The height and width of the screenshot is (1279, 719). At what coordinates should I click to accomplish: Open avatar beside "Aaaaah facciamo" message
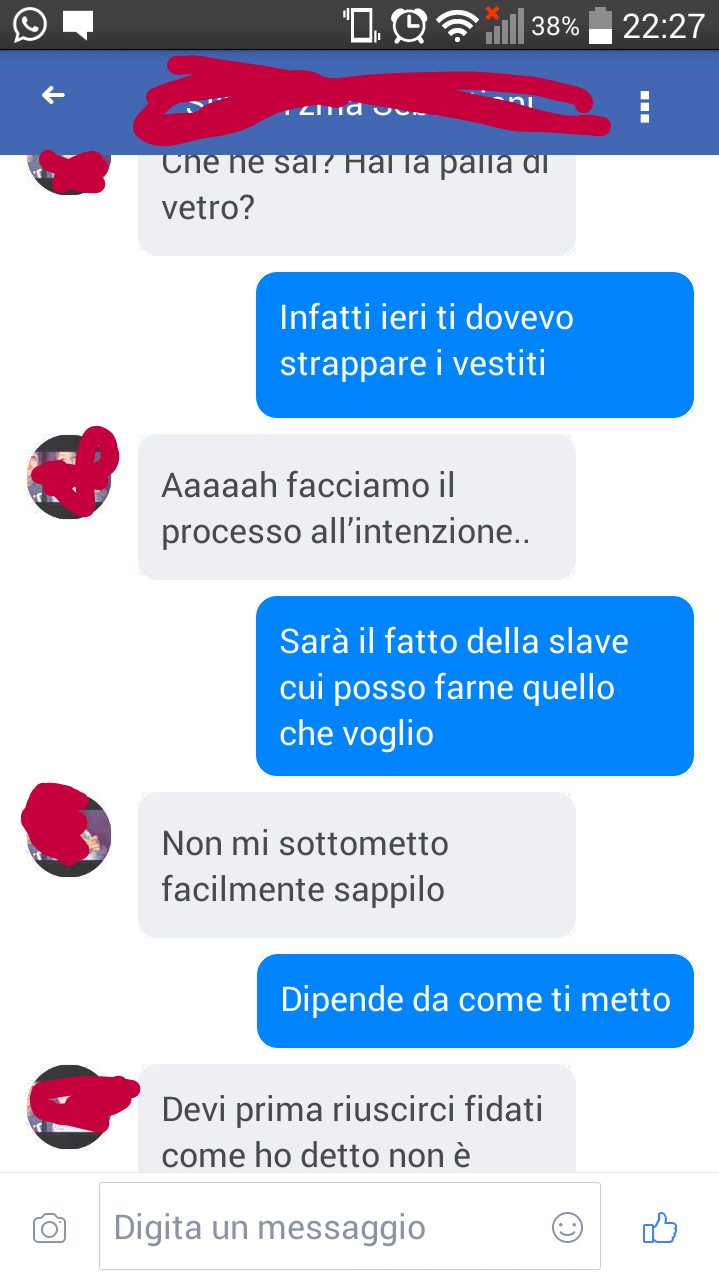(69, 476)
